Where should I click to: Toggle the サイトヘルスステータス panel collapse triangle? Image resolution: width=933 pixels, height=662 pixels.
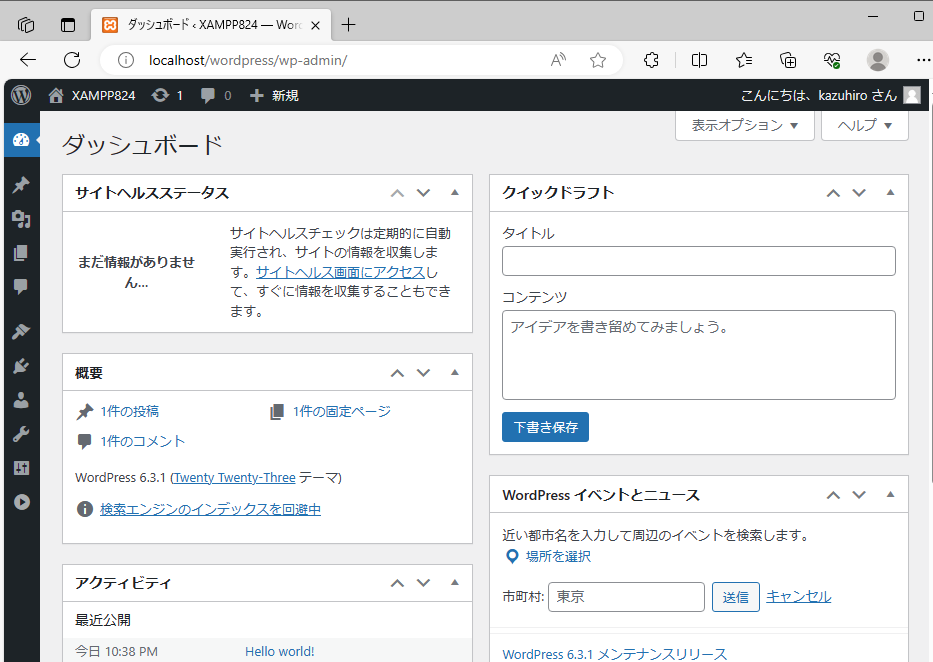[x=455, y=193]
